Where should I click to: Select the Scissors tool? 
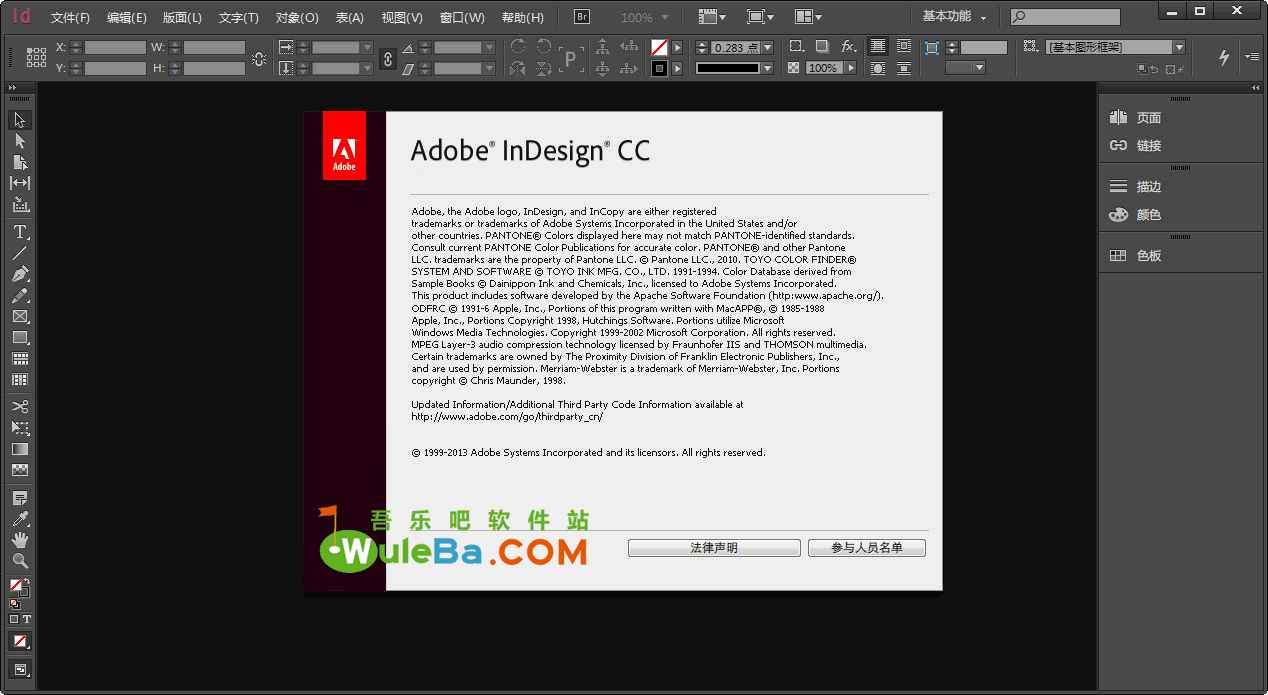[20, 406]
